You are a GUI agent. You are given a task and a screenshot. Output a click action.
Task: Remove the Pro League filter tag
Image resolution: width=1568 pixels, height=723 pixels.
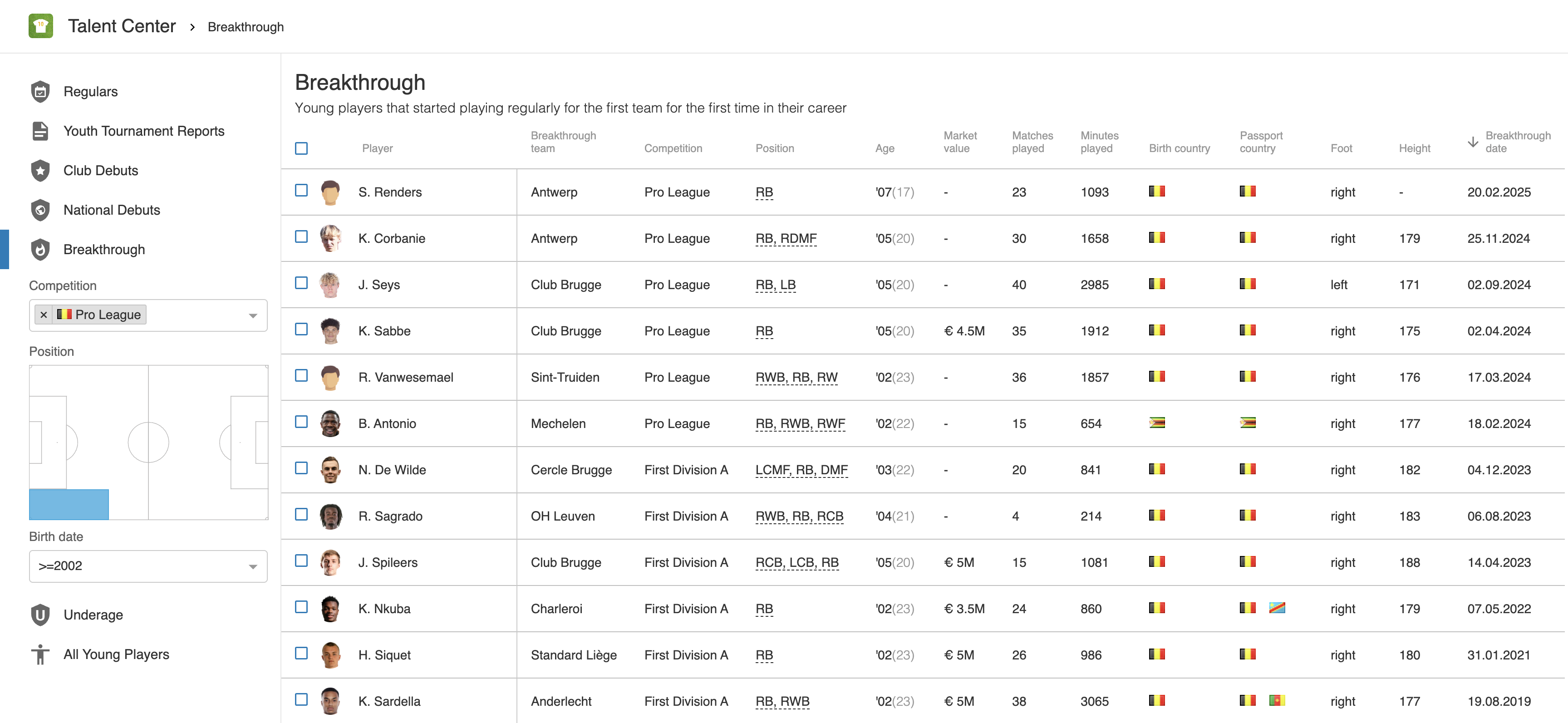44,315
